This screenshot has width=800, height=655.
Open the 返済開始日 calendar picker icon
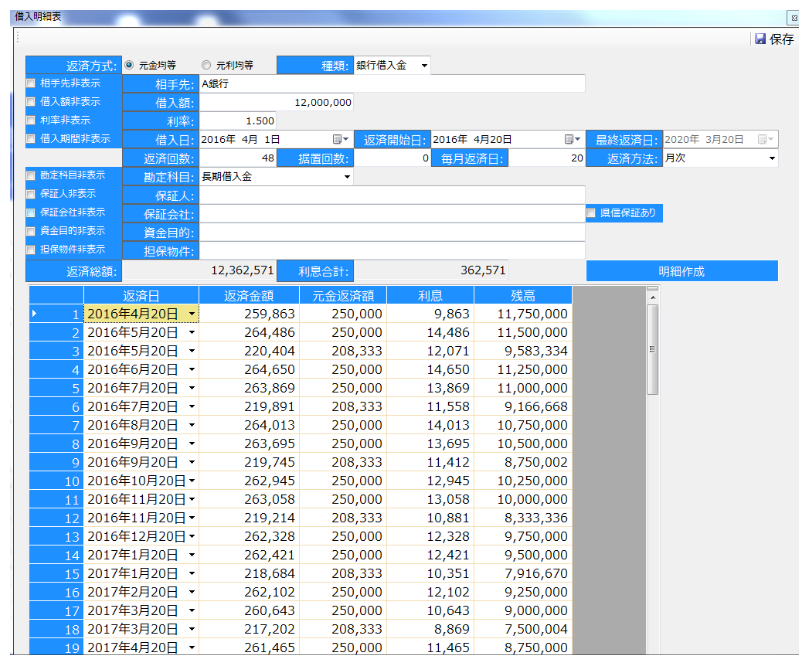571,139
